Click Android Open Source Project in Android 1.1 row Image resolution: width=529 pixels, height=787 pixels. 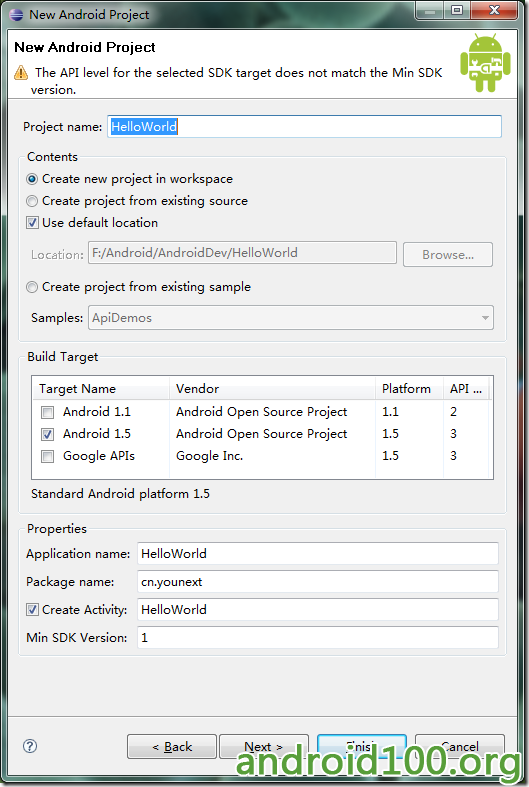pos(261,412)
